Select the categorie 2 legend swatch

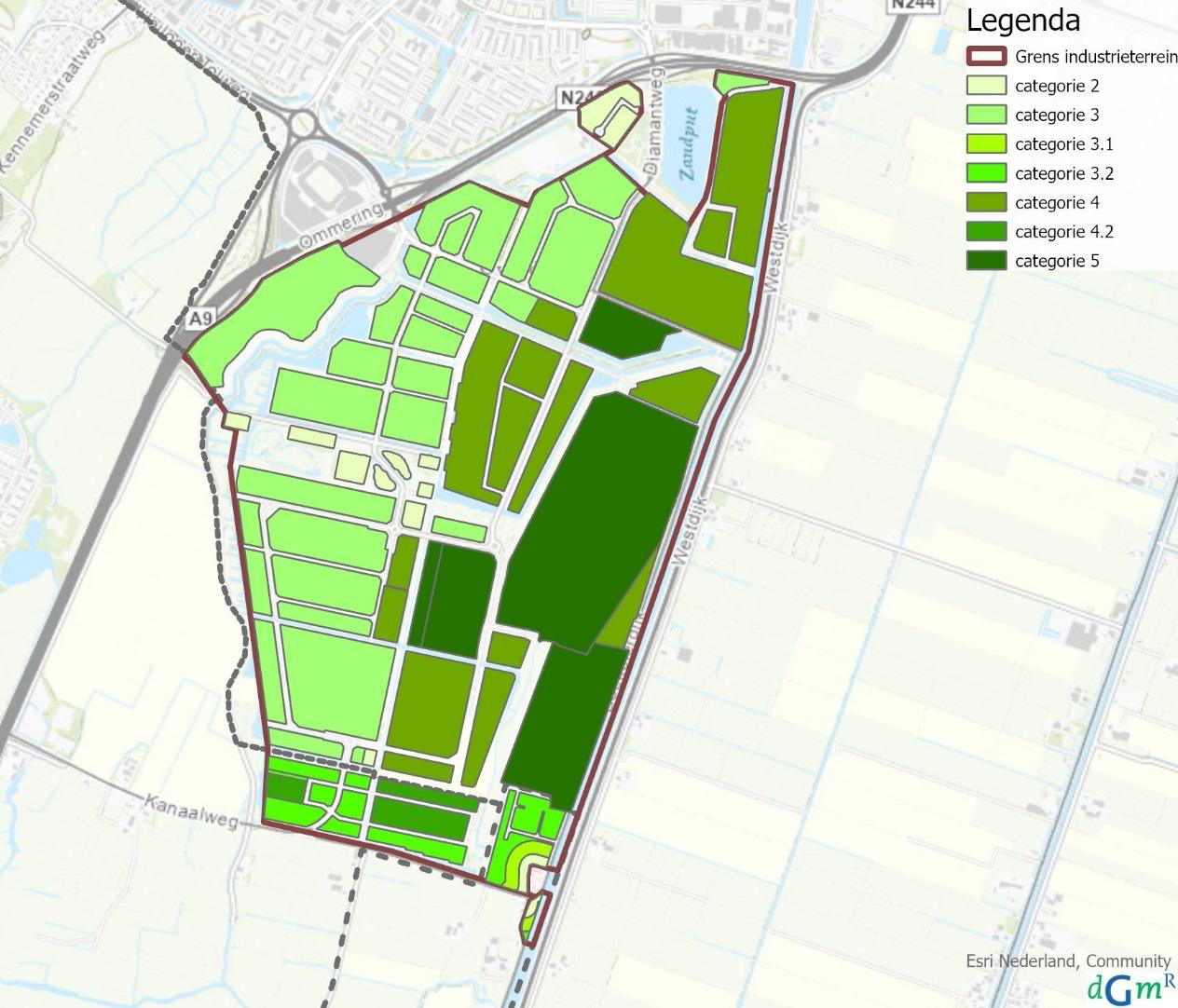point(986,86)
